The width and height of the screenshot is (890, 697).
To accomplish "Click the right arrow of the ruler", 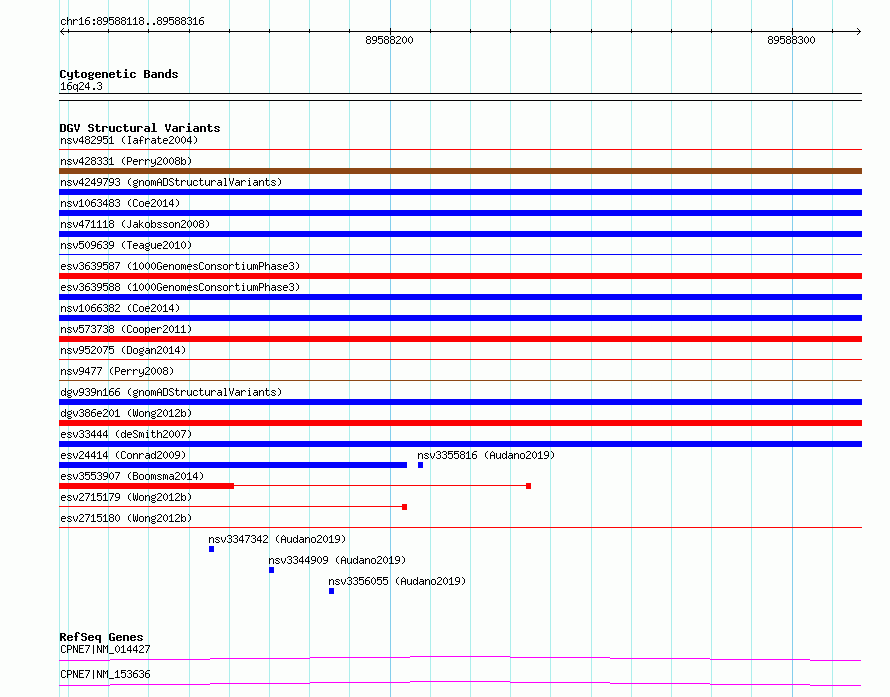I will pos(858,31).
